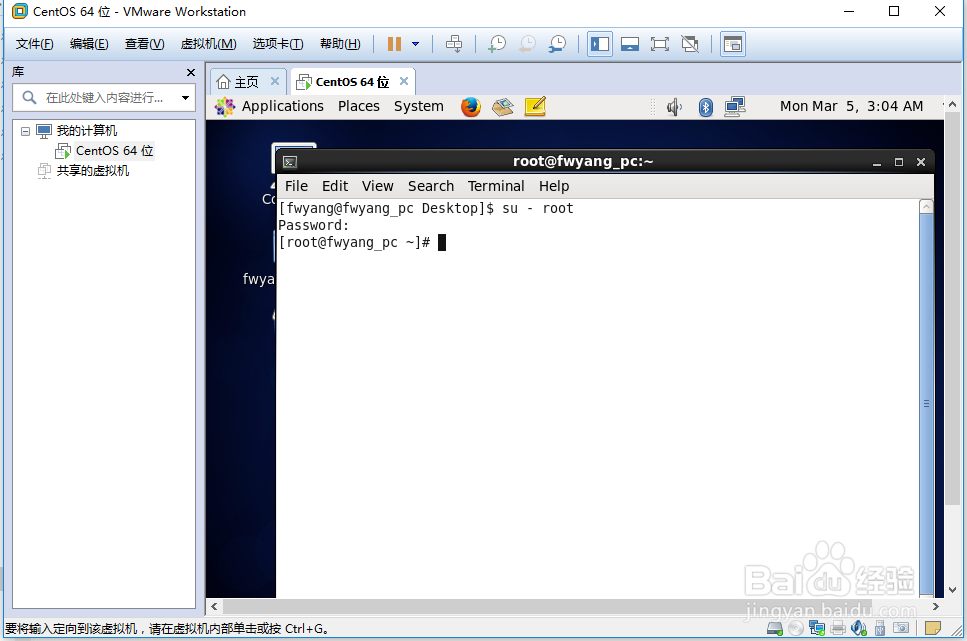The width and height of the screenshot is (967, 641).
Task: Select 我的计算机 in the library tree
Action: 86,131
